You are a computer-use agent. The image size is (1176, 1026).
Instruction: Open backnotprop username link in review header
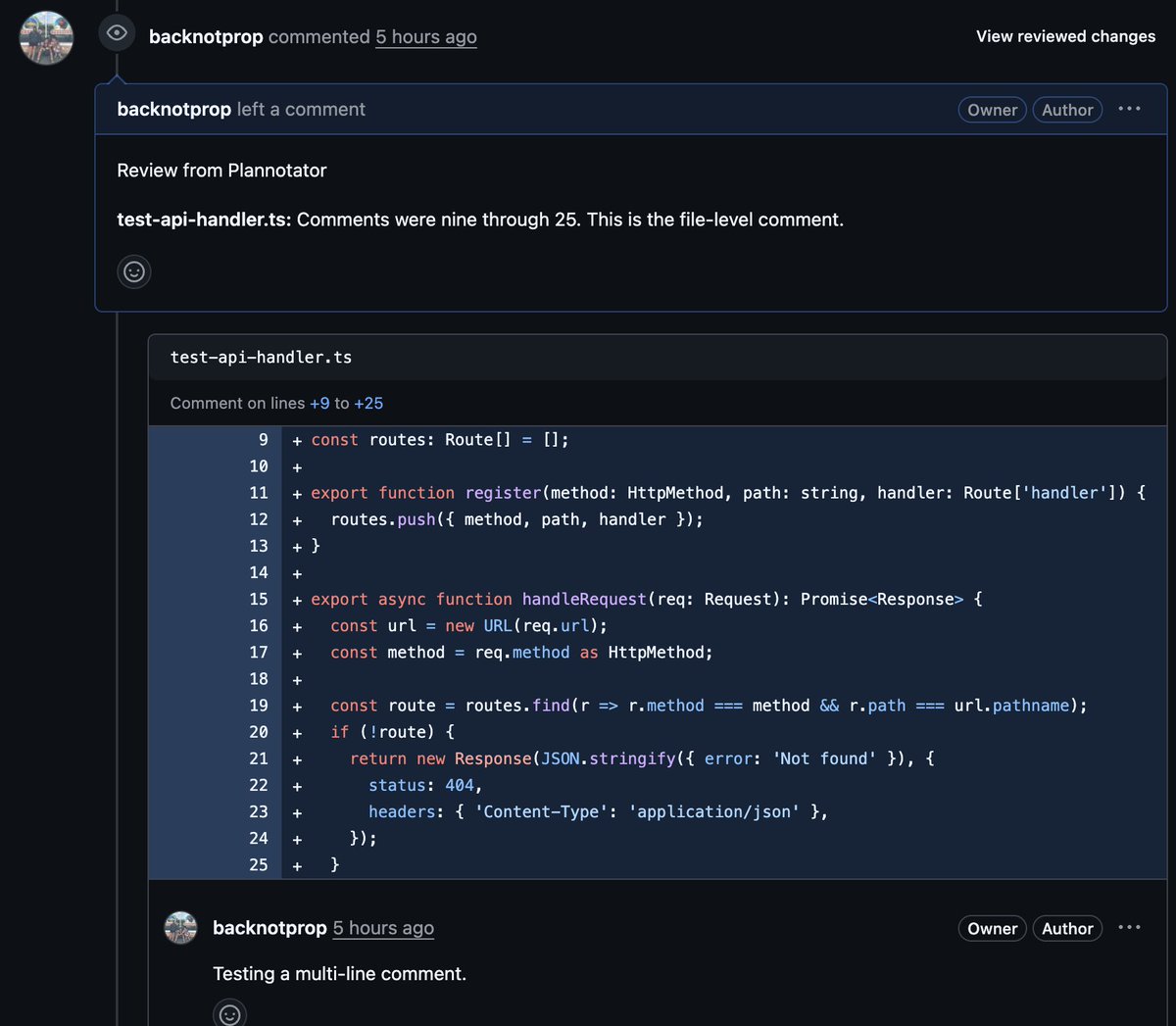click(x=206, y=37)
